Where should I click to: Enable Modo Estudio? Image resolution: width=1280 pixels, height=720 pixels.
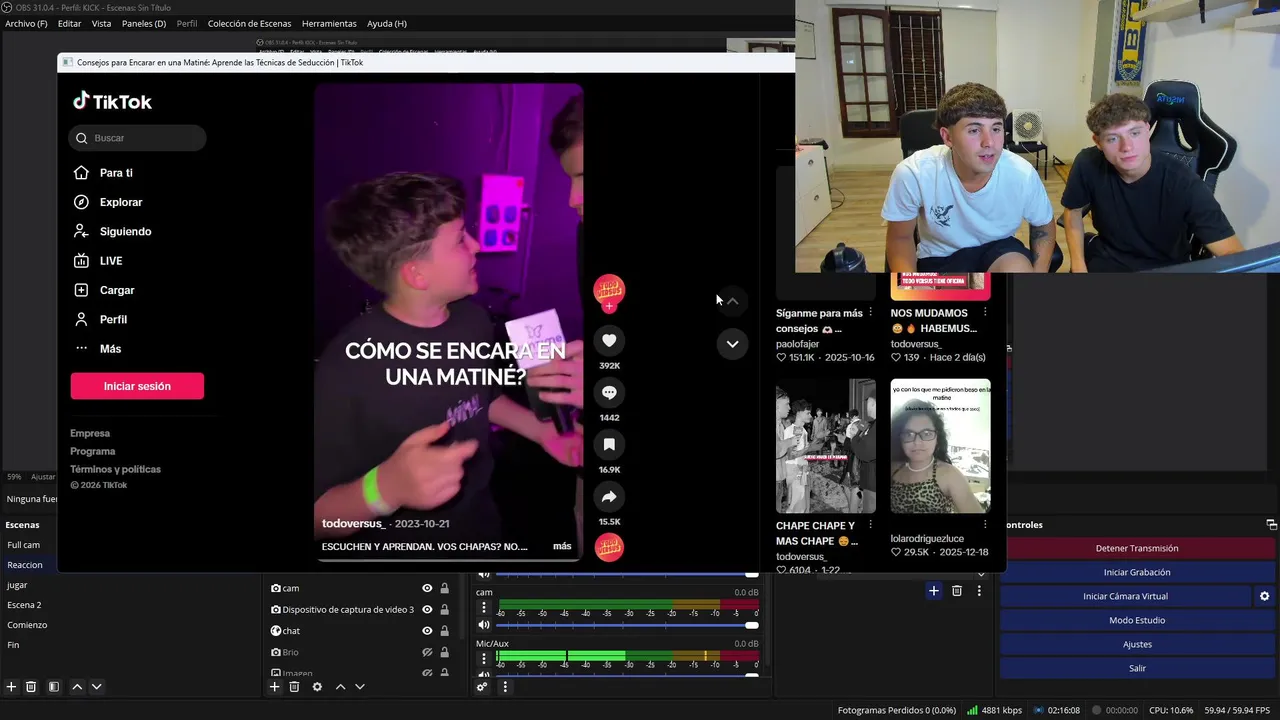click(x=1137, y=620)
